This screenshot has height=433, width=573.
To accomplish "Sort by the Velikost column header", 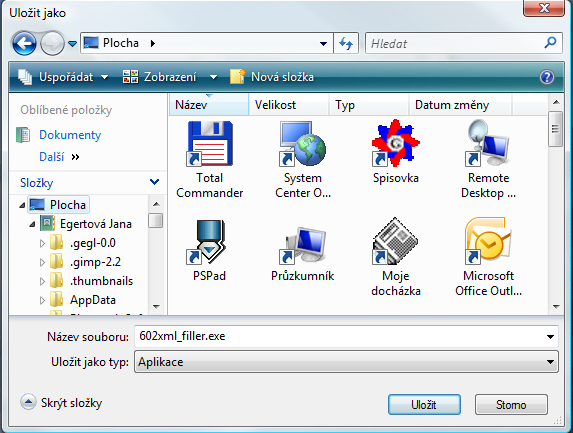I will click(x=289, y=105).
